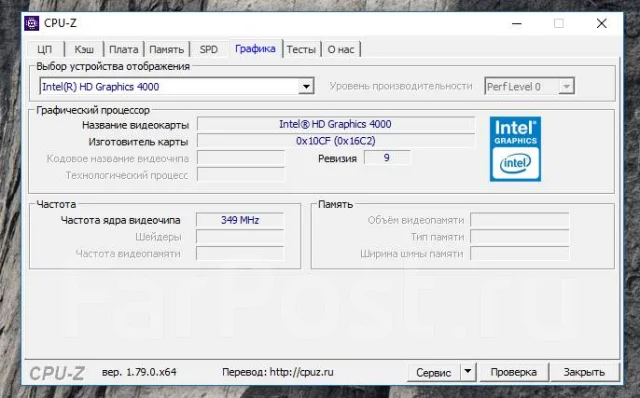This screenshot has height=398, width=640.
Task: Click the CPU-Z title bar app icon
Action: click(x=32, y=23)
